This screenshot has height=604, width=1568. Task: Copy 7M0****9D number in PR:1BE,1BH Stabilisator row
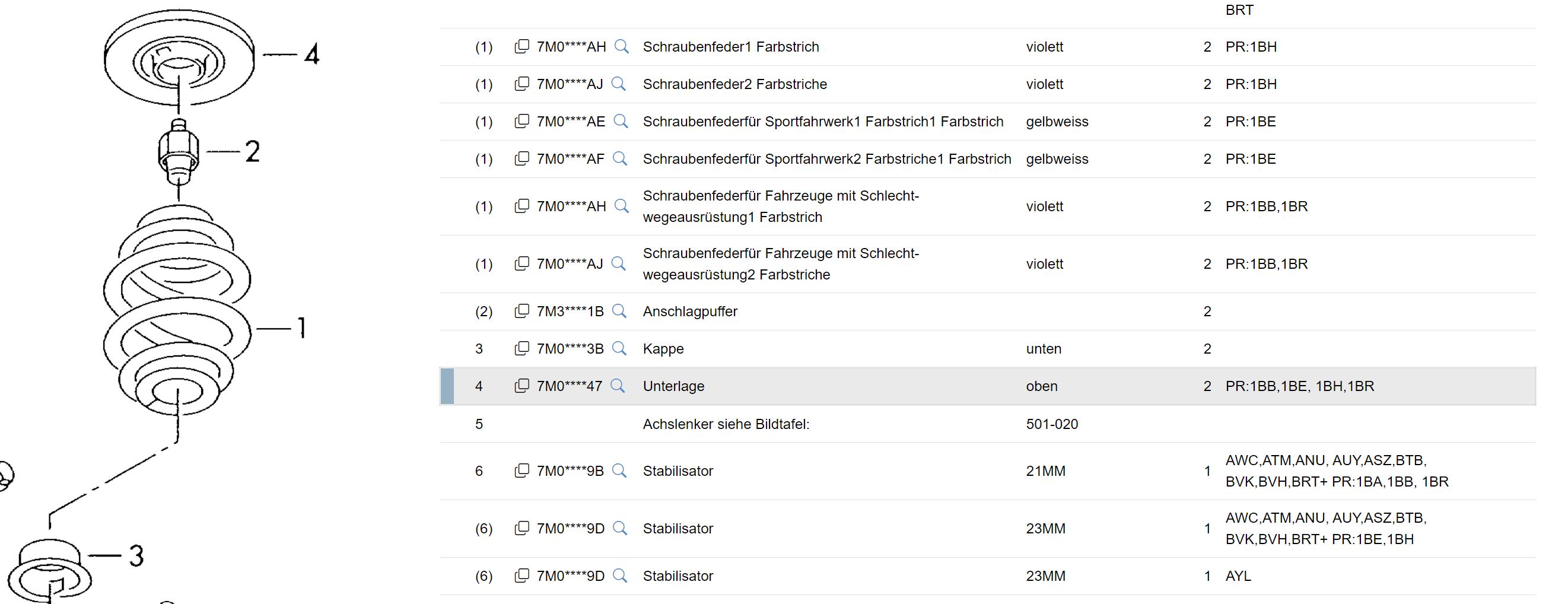521,529
